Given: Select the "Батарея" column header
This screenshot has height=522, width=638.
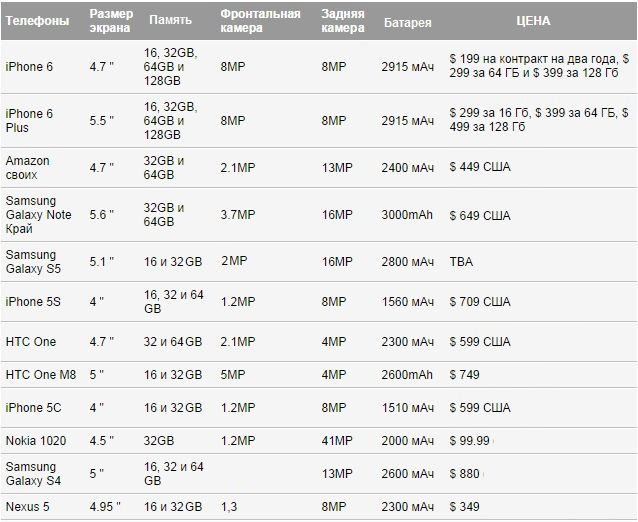Looking at the screenshot, I should pyautogui.click(x=405, y=20).
